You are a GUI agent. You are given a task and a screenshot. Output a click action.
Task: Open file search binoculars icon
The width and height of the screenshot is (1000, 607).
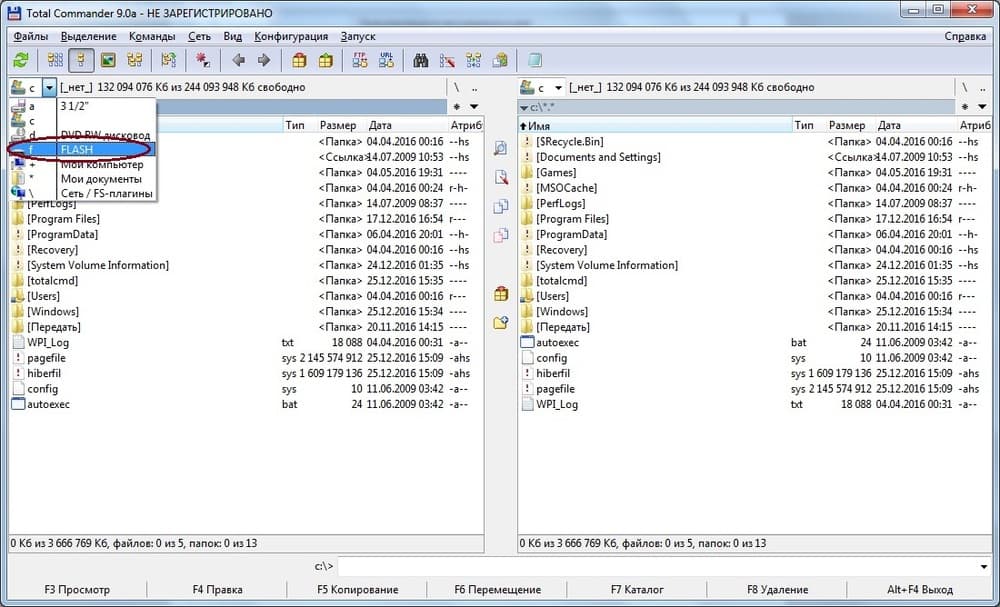[x=420, y=61]
